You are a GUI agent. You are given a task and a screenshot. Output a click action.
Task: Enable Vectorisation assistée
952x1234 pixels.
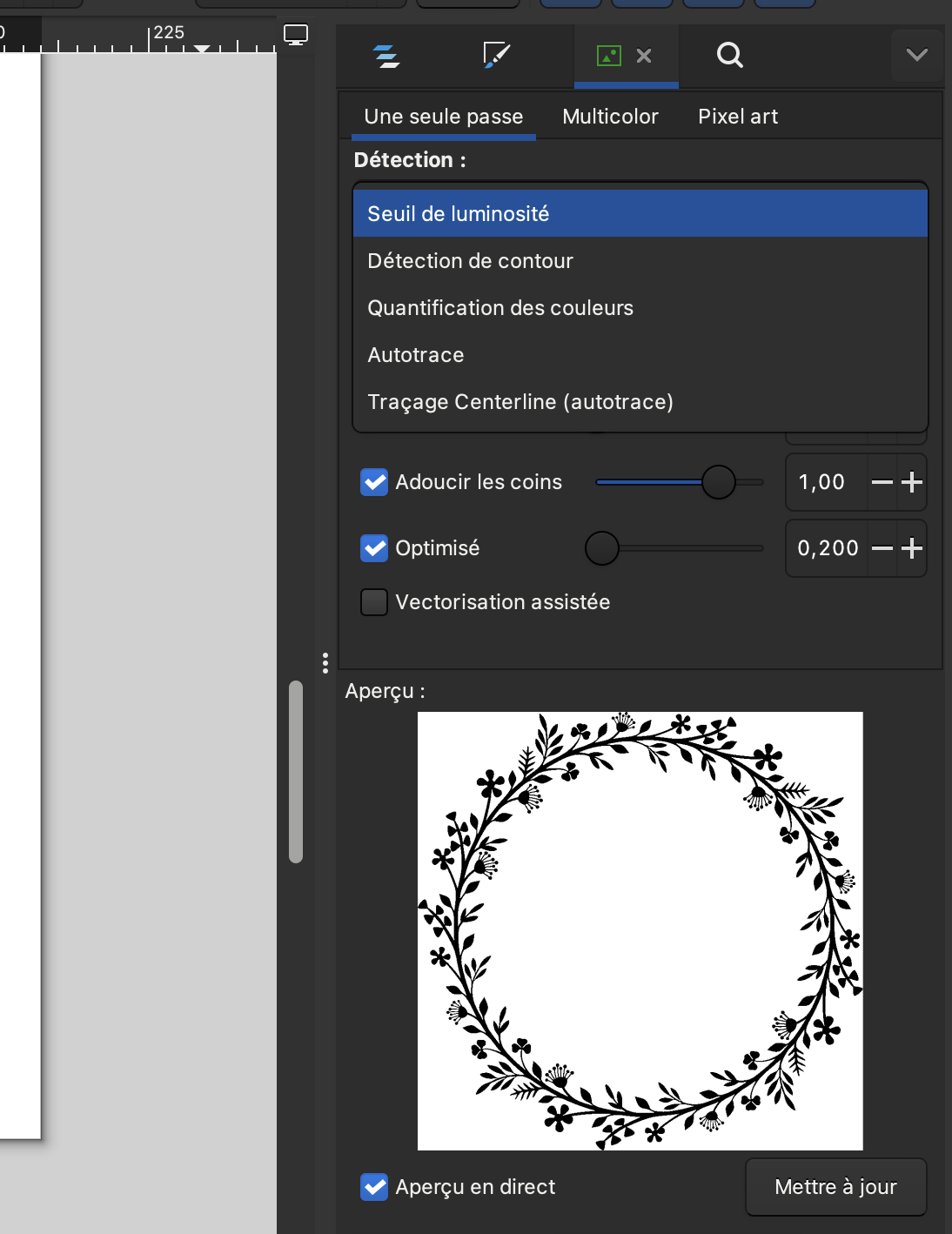[374, 602]
